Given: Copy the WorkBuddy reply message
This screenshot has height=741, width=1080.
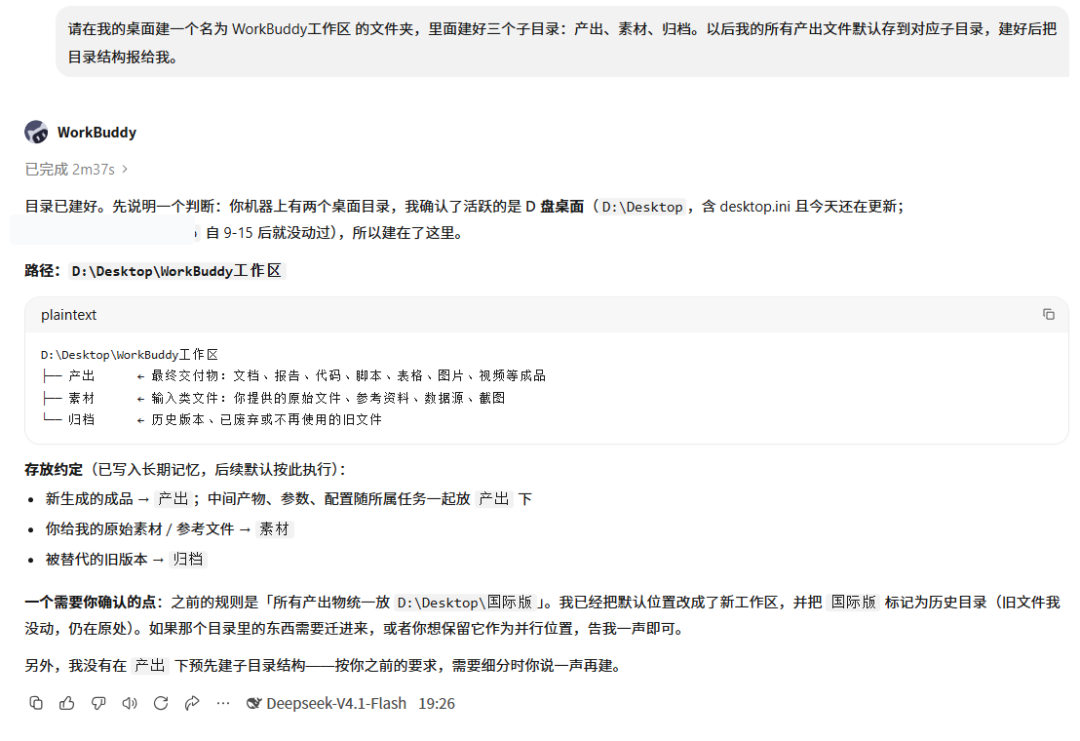Looking at the screenshot, I should [x=36, y=703].
